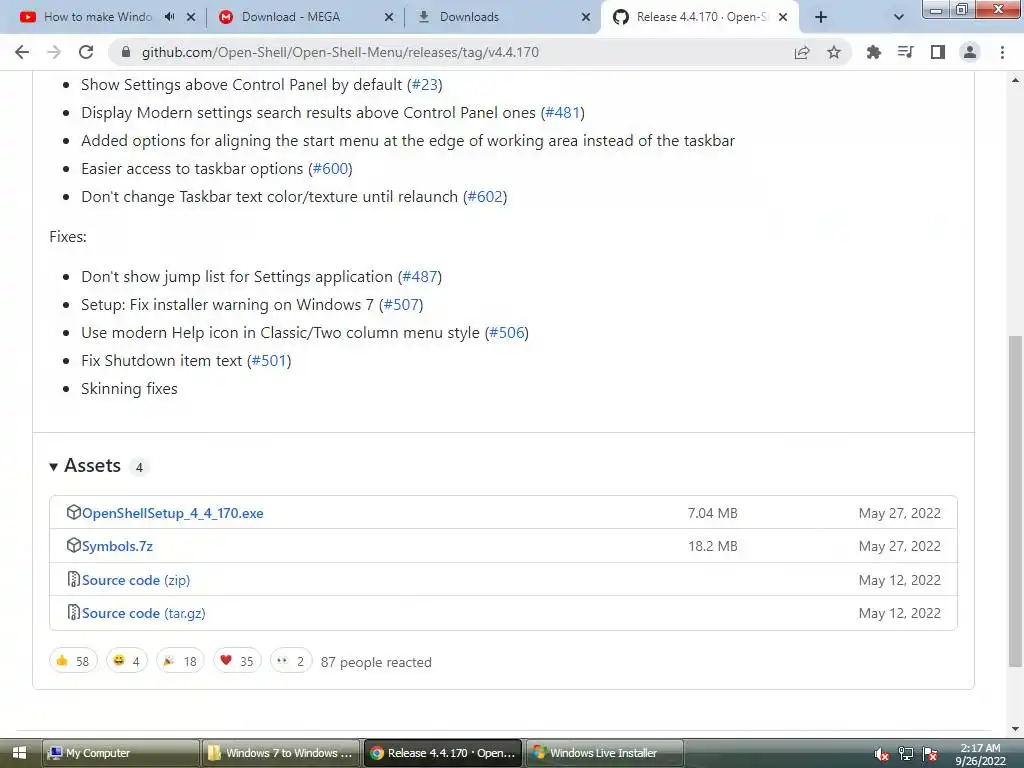This screenshot has width=1024, height=768.
Task: Go back to the previous page
Action: 22,52
